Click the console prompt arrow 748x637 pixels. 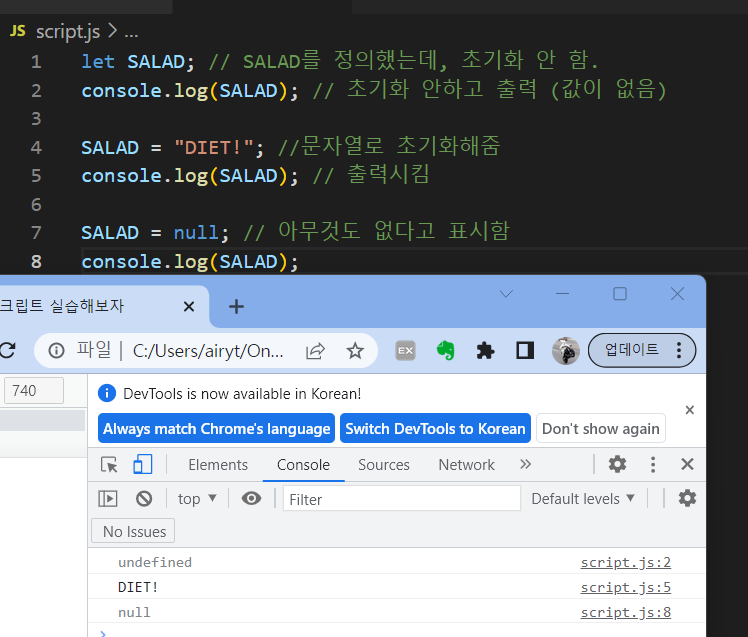(x=103, y=633)
